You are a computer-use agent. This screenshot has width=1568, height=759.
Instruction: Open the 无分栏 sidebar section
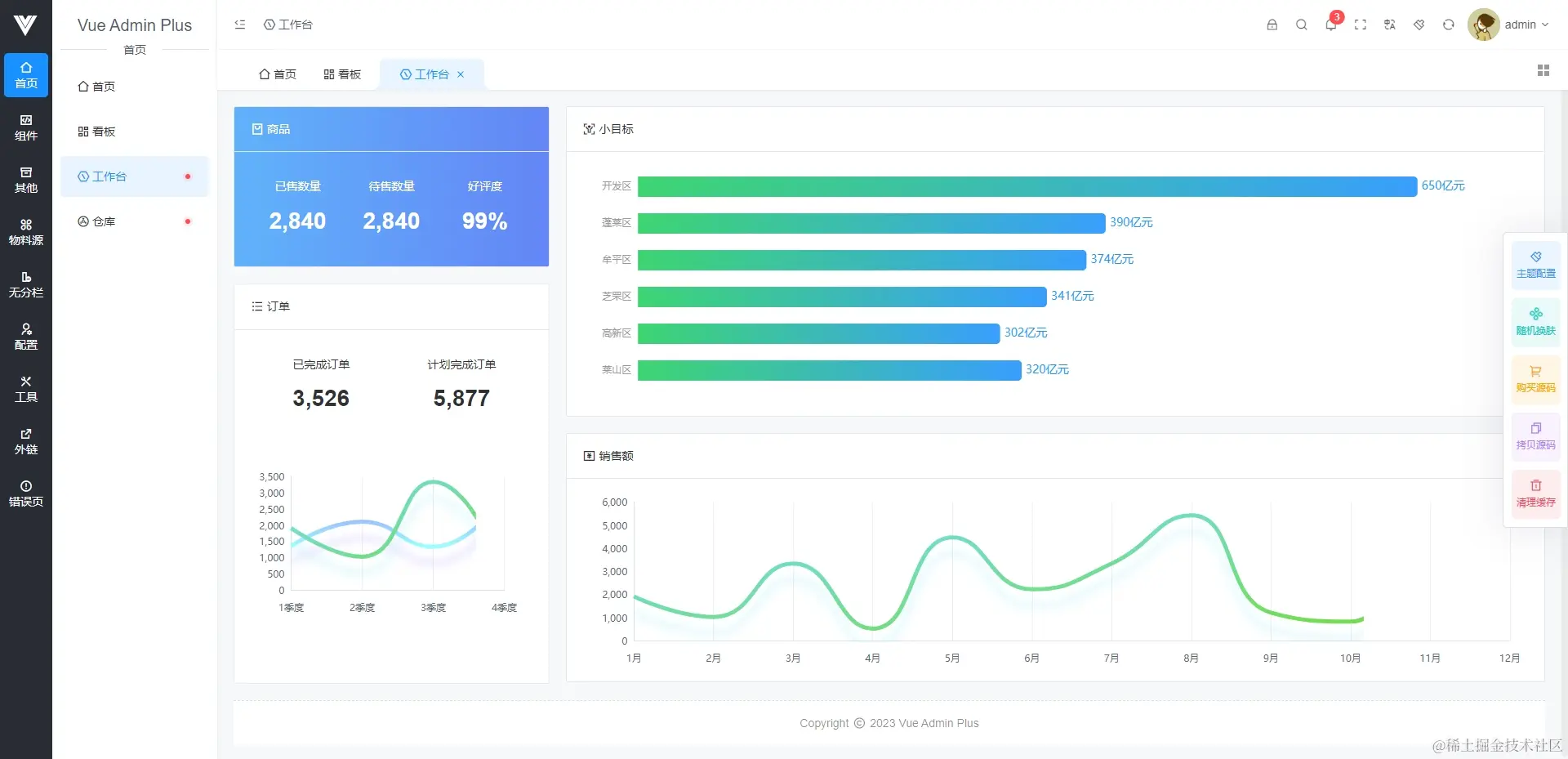26,284
